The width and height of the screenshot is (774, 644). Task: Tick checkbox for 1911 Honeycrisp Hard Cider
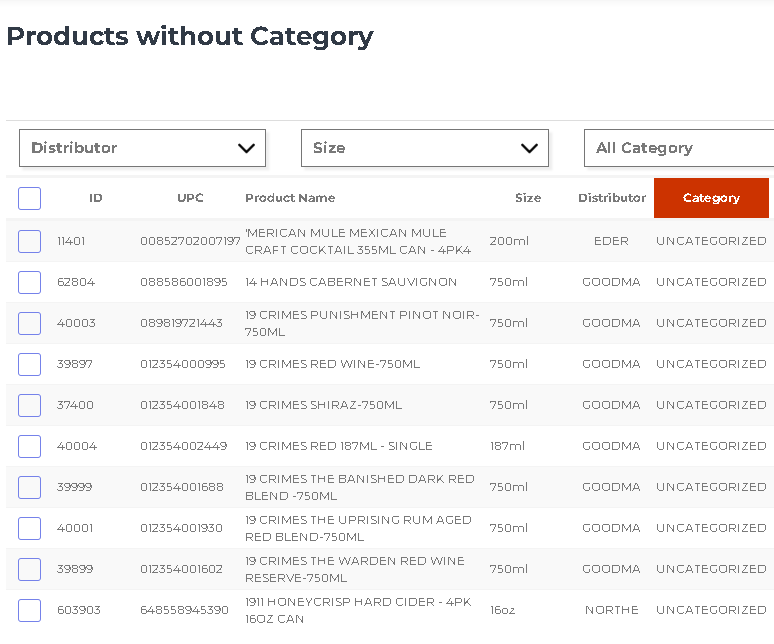[30, 610]
